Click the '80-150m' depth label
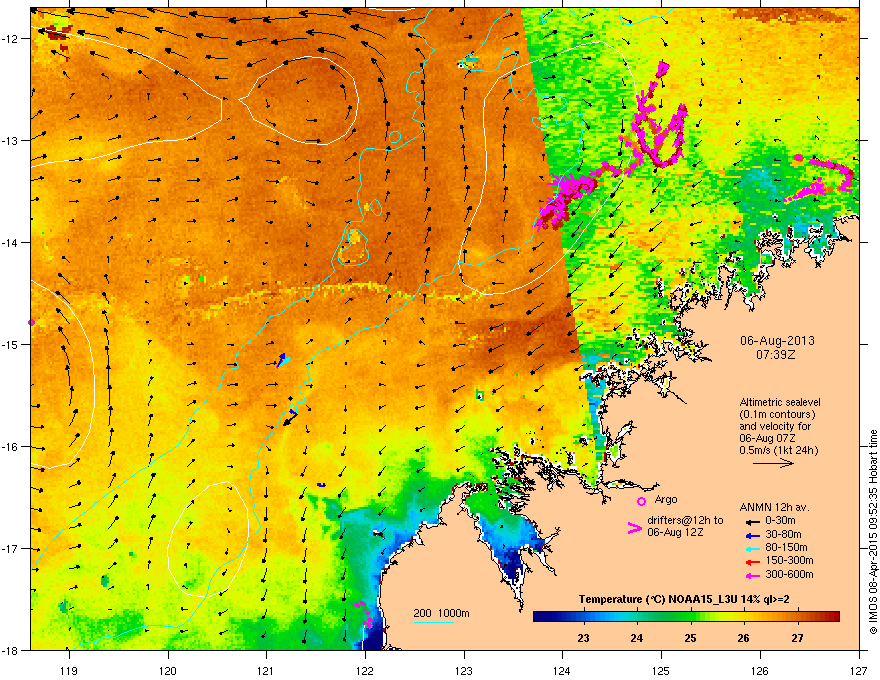The width and height of the screenshot is (880, 680). coord(786,548)
